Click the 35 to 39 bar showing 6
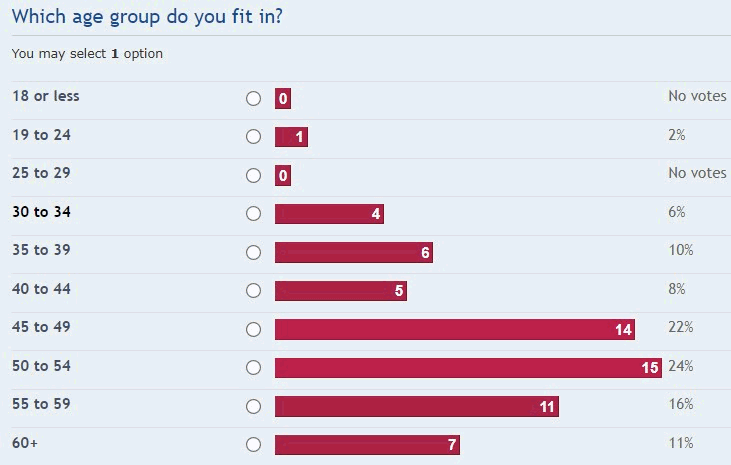 click(354, 252)
